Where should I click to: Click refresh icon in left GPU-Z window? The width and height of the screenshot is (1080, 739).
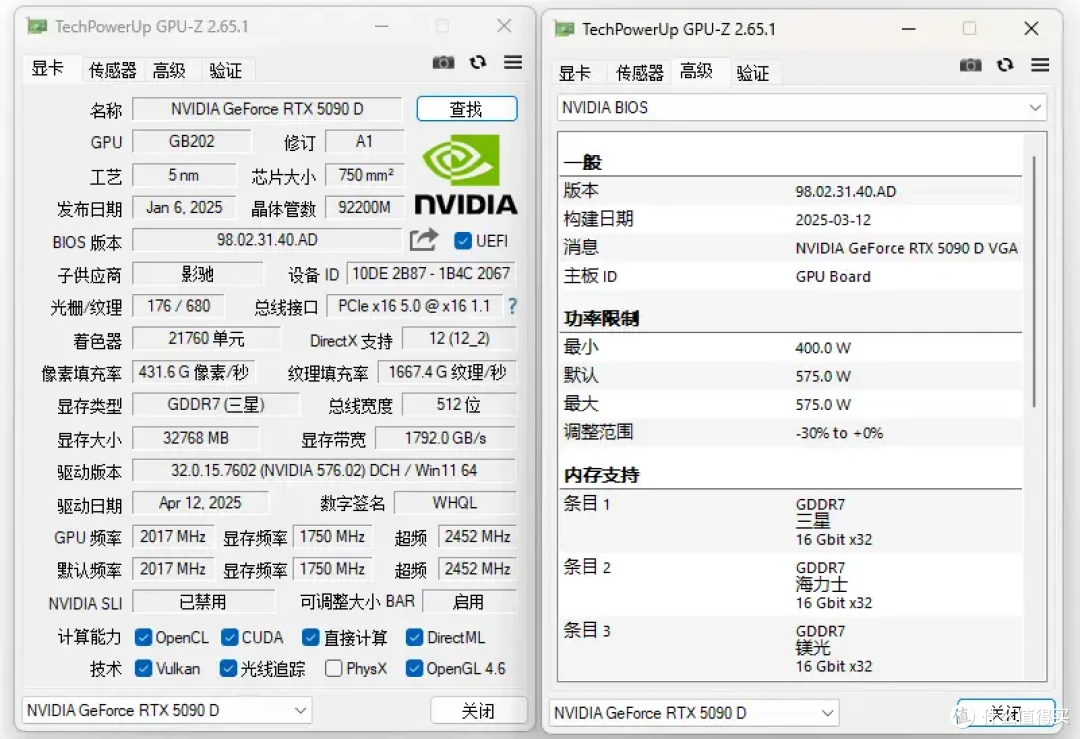click(x=478, y=63)
